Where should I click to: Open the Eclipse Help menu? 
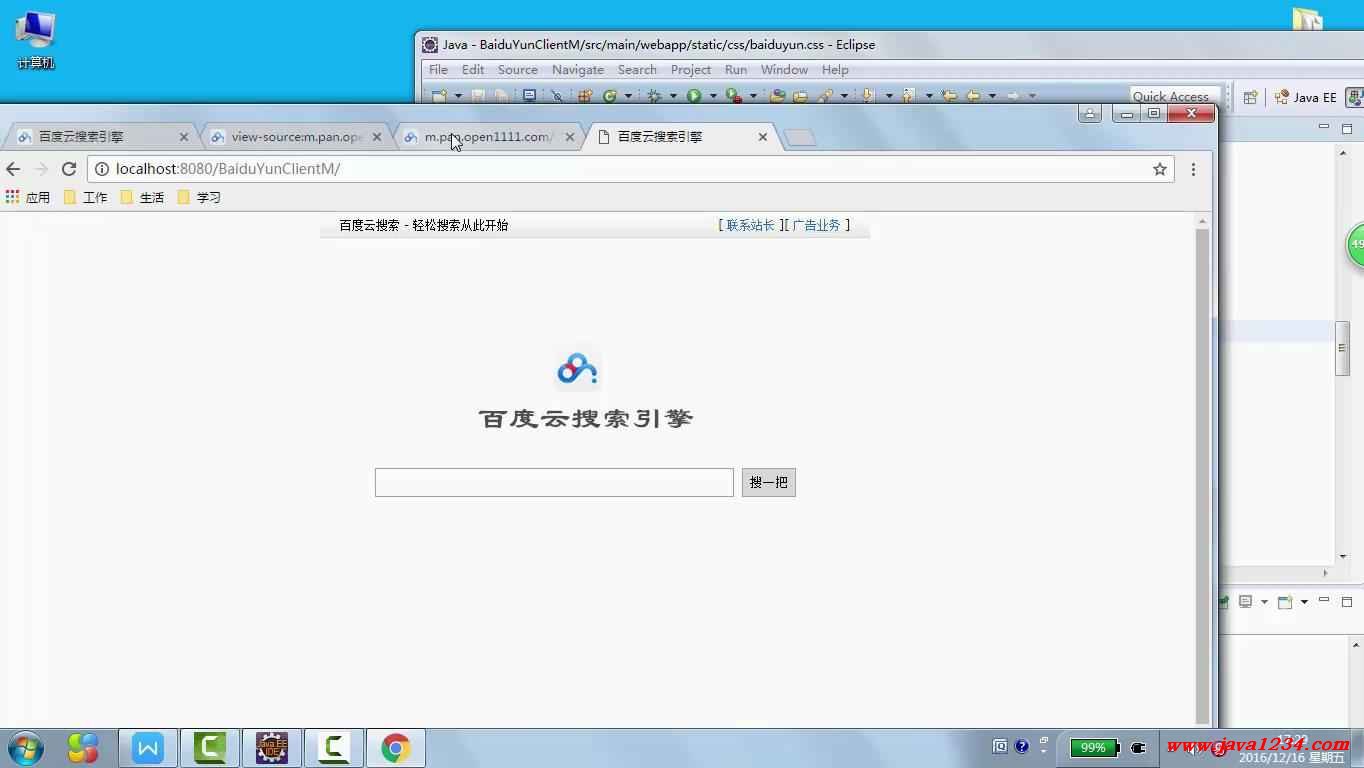(835, 70)
